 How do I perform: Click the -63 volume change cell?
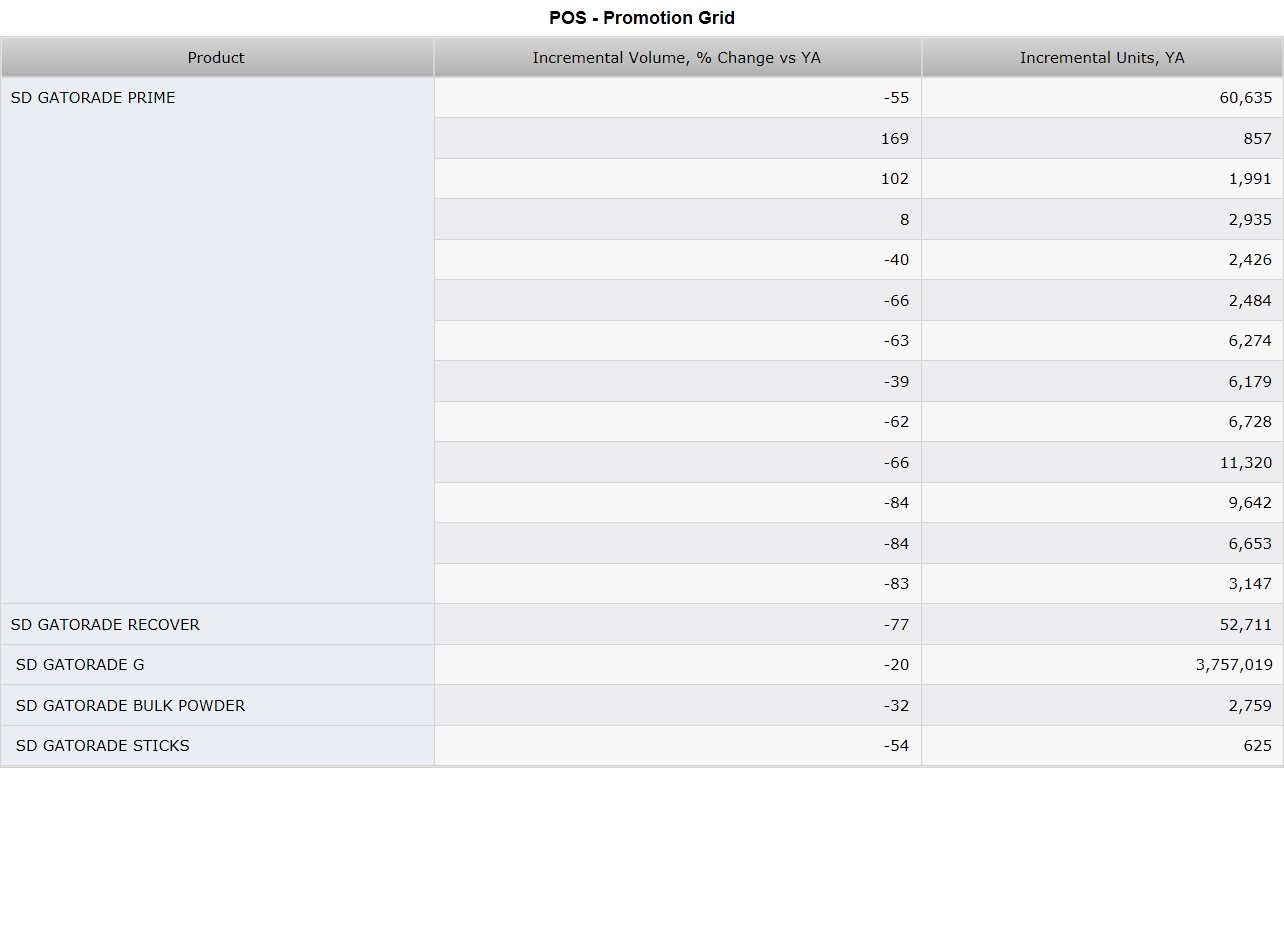click(677, 341)
